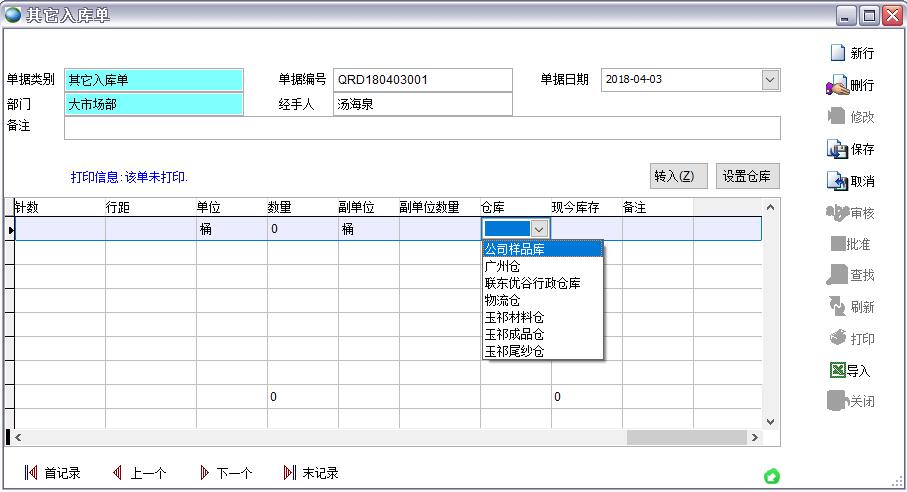Click the 新行 (new row) icon
907x492 pixels.
point(837,53)
